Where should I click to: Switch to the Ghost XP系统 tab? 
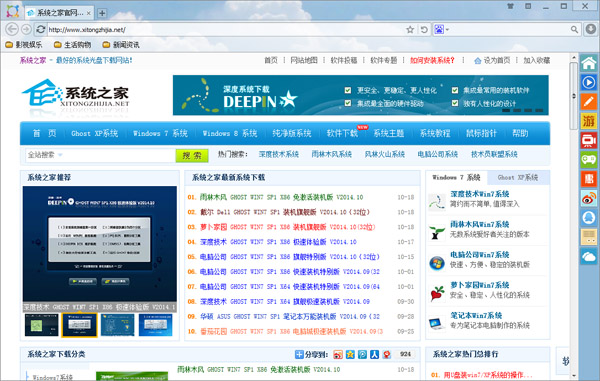click(x=518, y=177)
